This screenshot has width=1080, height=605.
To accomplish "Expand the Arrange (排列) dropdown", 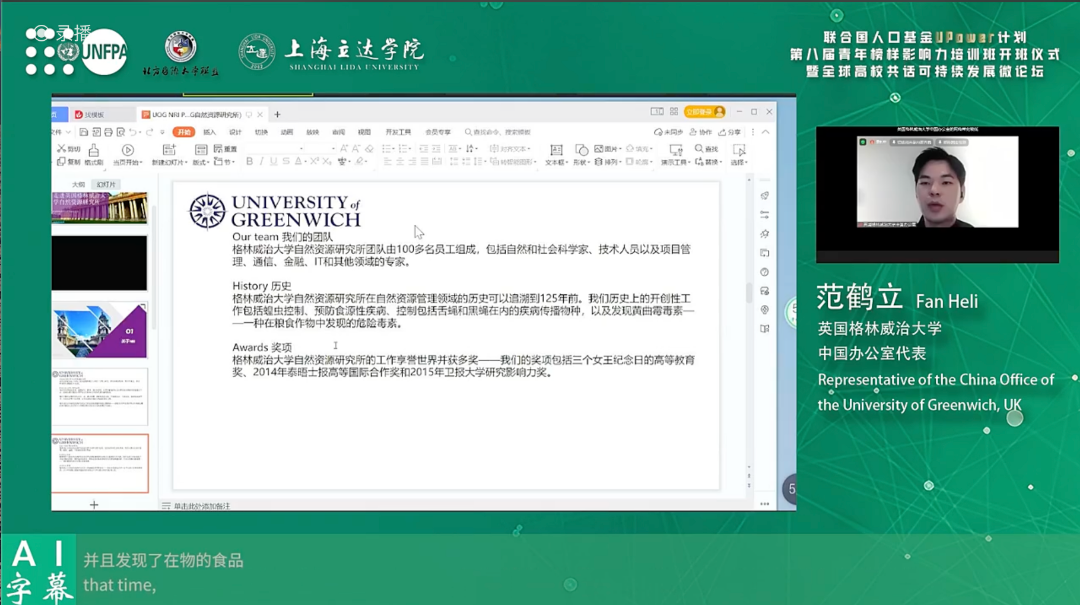I will coord(608,162).
